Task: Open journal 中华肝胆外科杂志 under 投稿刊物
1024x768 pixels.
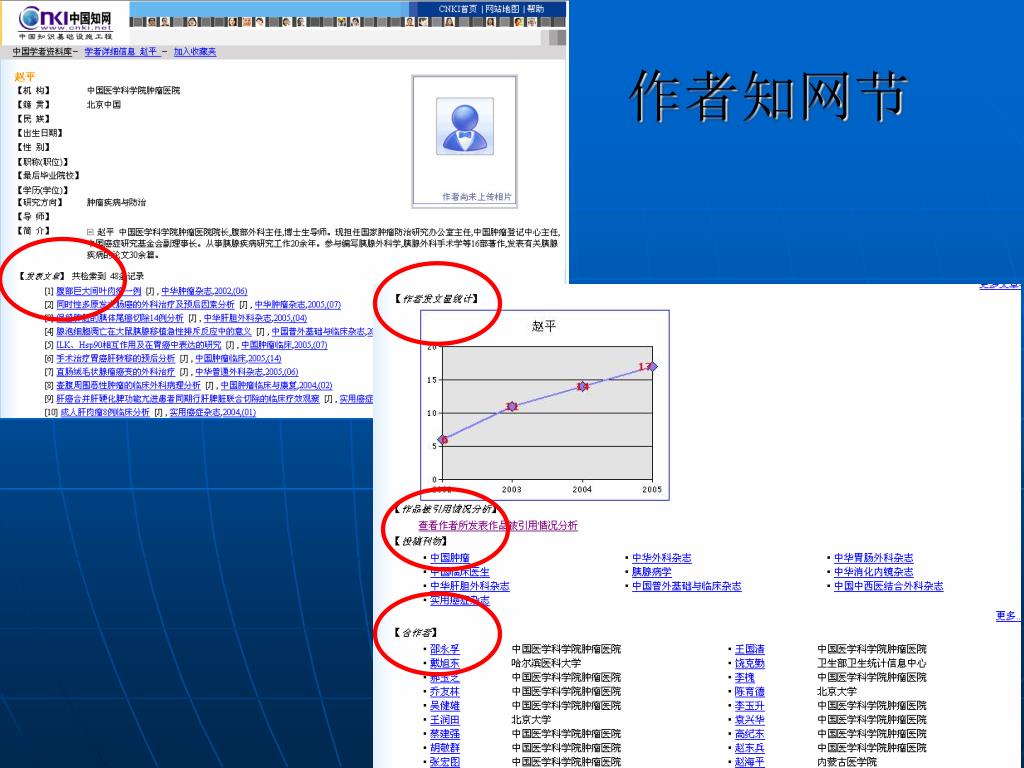Action: pos(470,586)
